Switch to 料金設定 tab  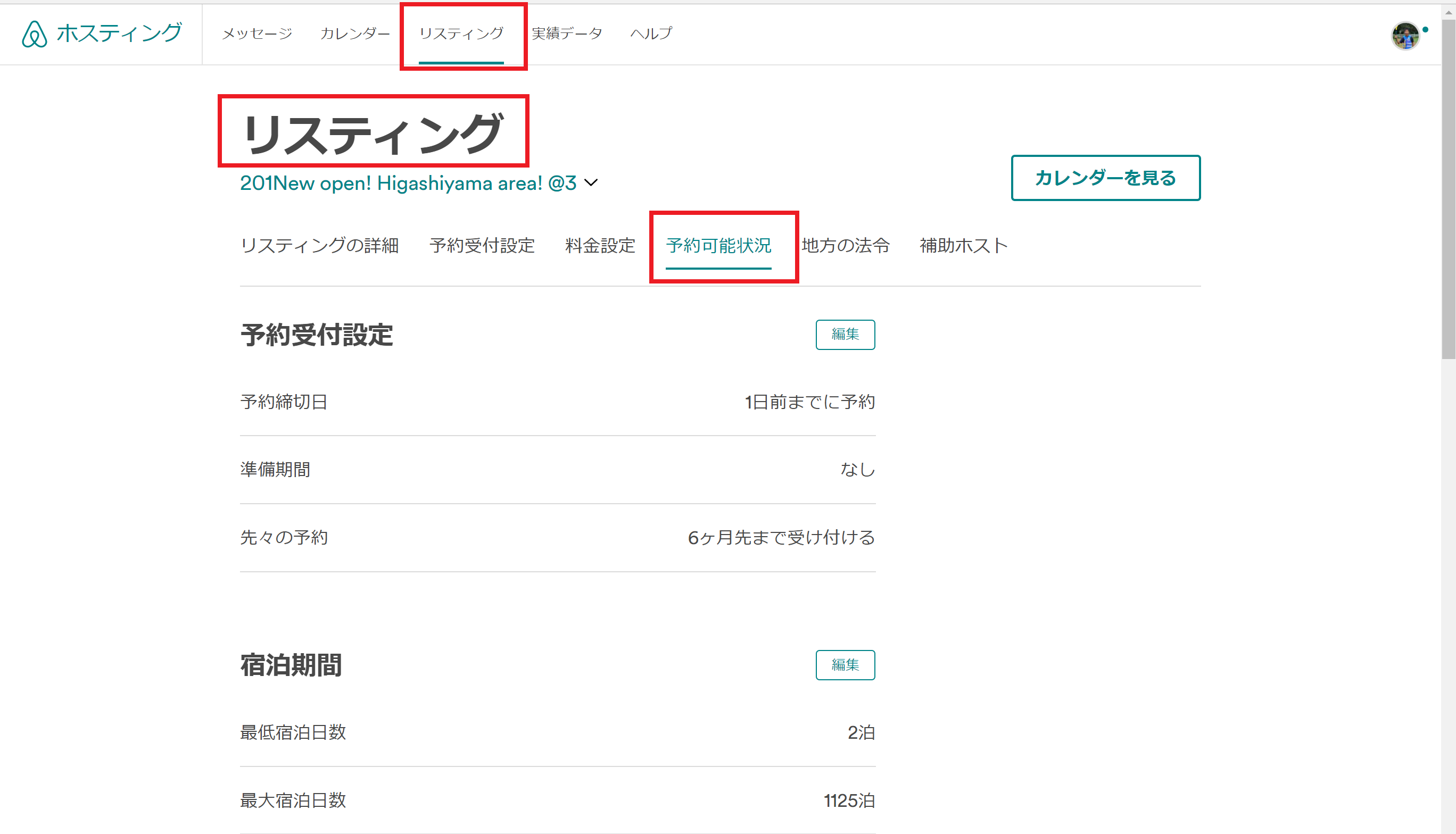click(x=600, y=246)
